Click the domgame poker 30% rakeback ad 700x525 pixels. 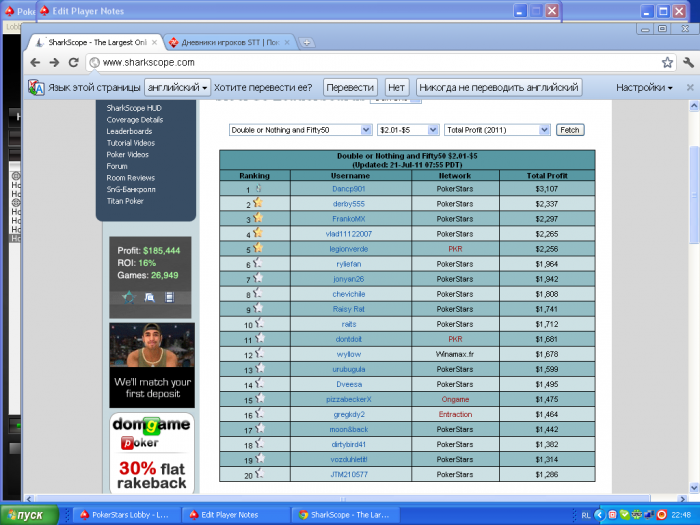(152, 453)
